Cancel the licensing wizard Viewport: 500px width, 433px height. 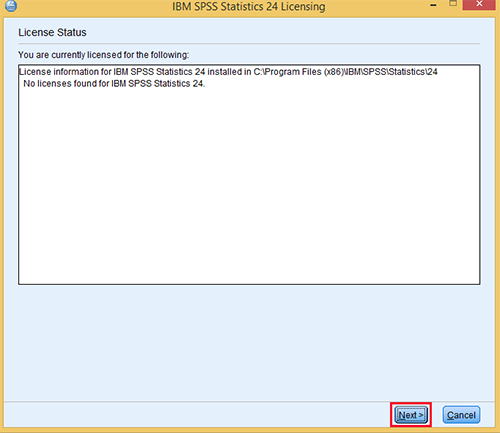(461, 415)
